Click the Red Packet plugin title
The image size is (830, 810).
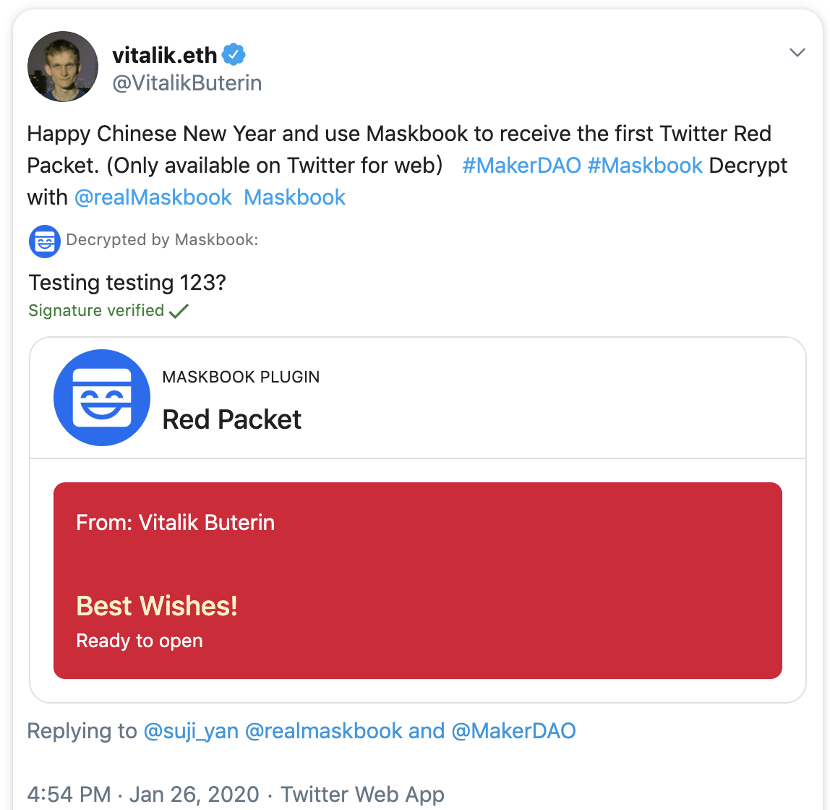click(x=232, y=419)
